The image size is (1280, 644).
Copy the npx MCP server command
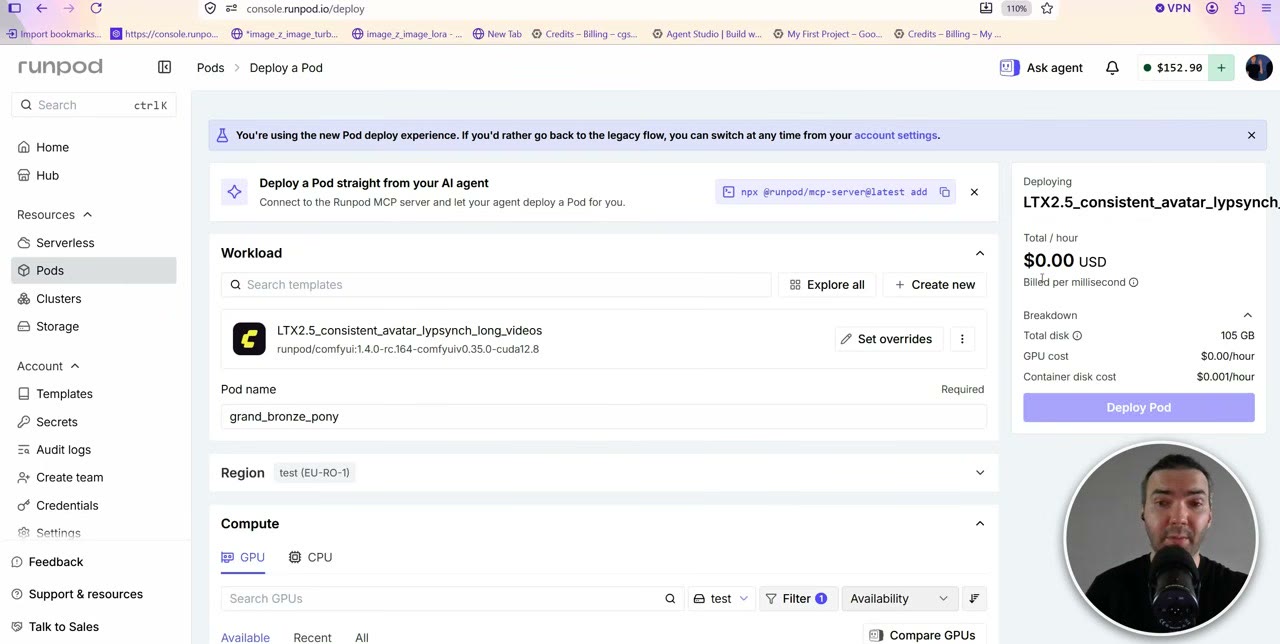point(944,192)
